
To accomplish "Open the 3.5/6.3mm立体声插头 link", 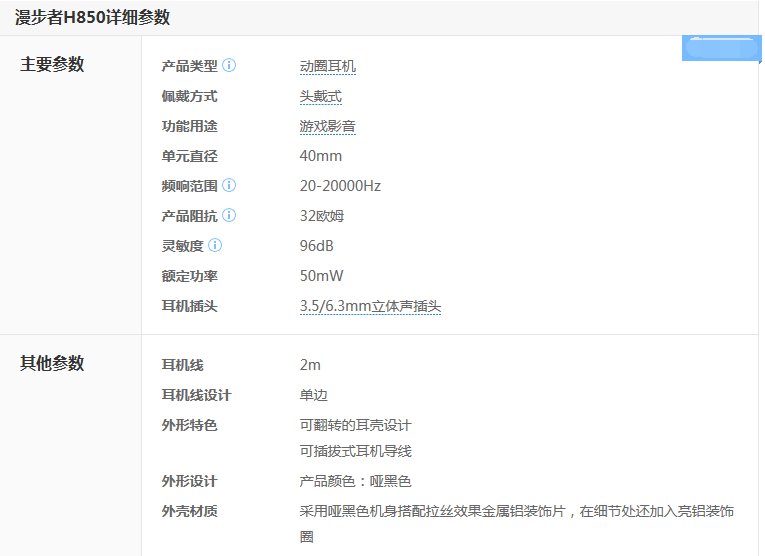I will point(370,306).
